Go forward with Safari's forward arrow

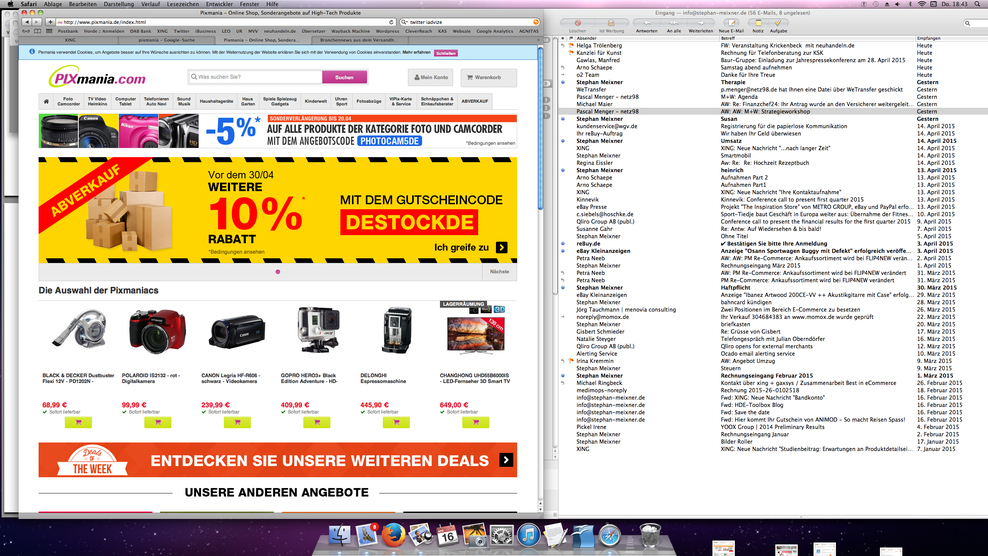tap(36, 22)
